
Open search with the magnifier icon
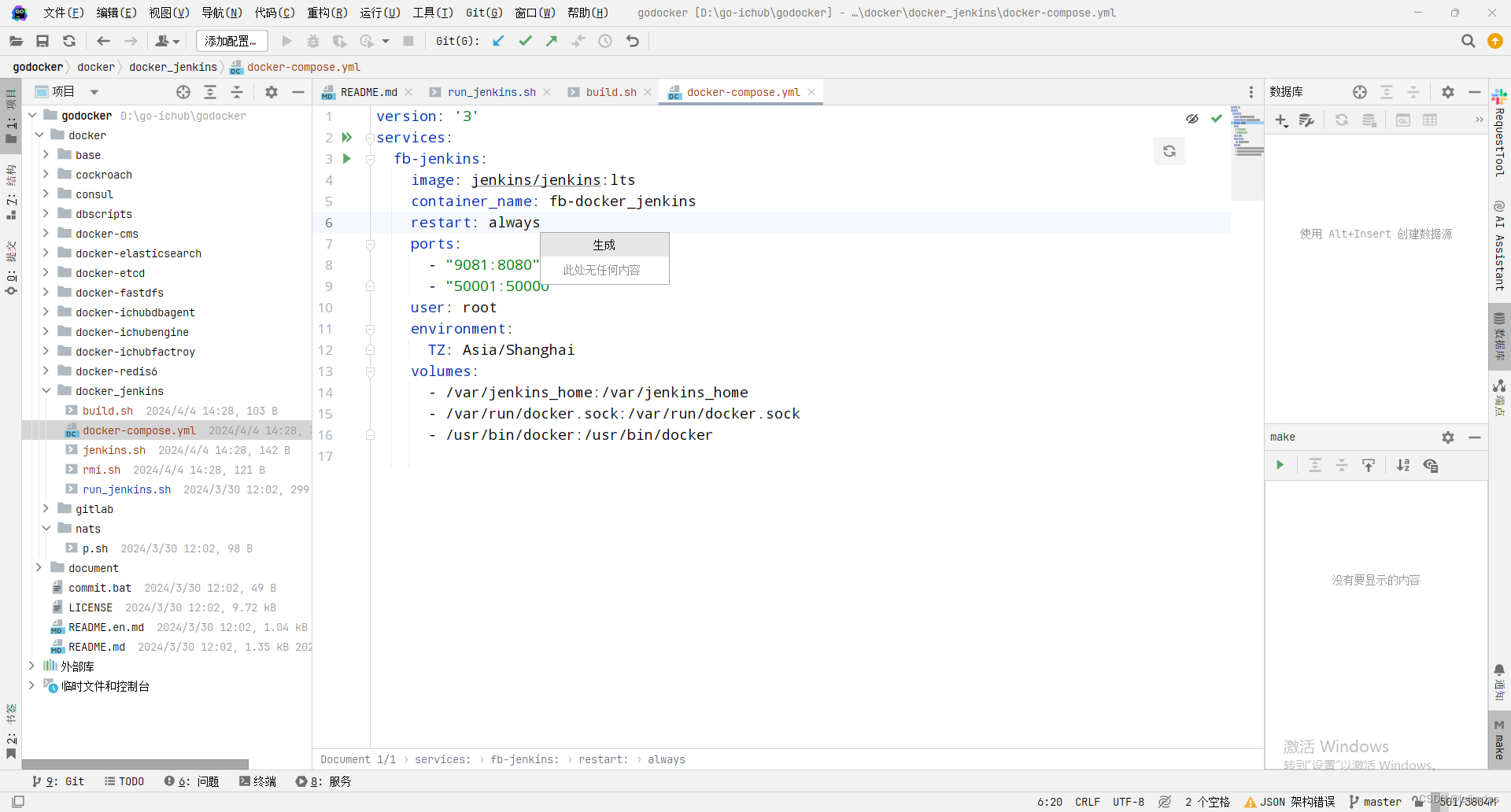click(x=1469, y=41)
